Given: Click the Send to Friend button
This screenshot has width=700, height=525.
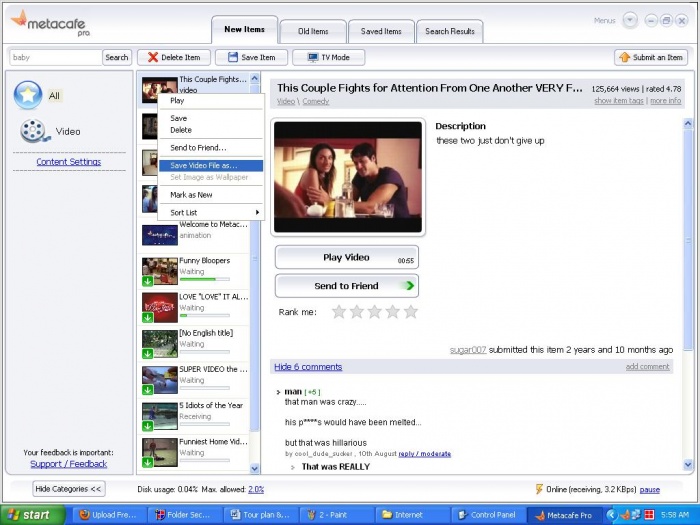Looking at the screenshot, I should click(x=346, y=286).
